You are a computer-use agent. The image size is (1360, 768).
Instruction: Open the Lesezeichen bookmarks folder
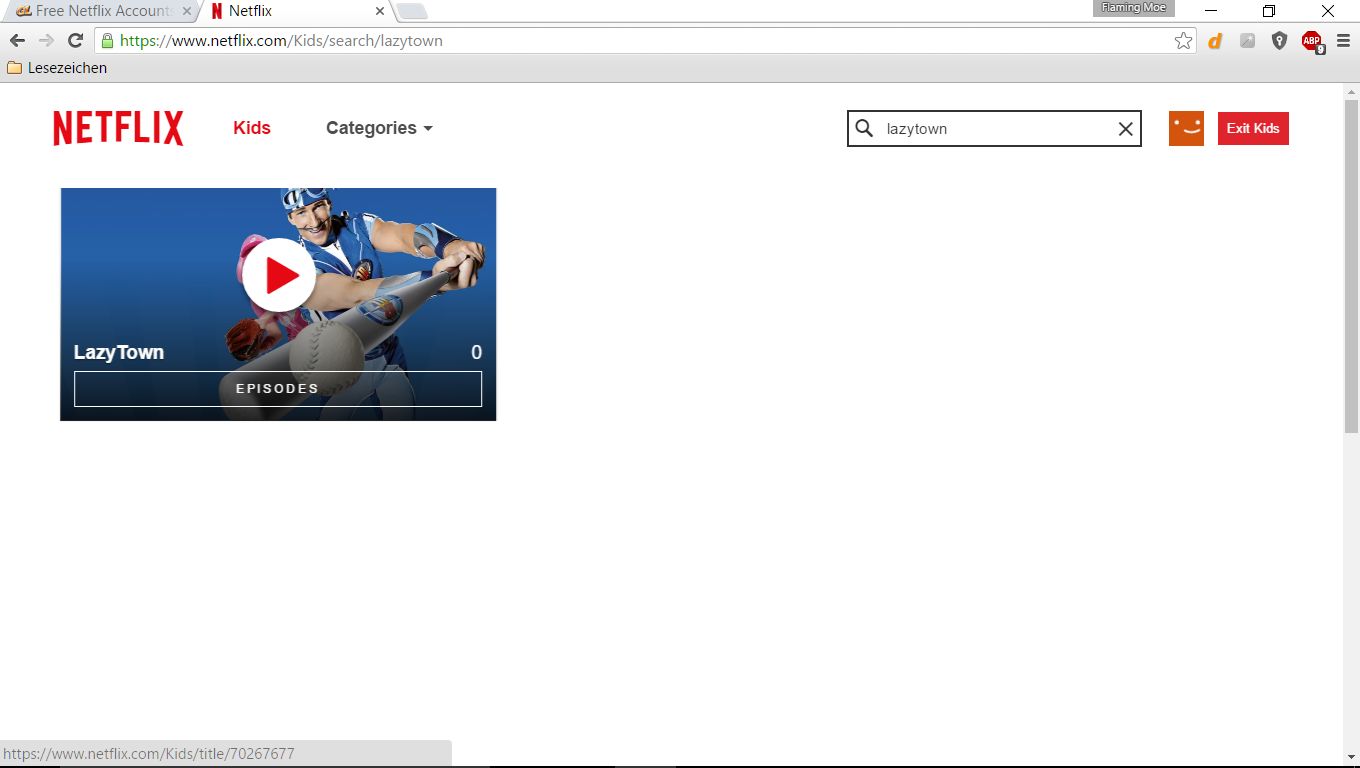coord(57,68)
